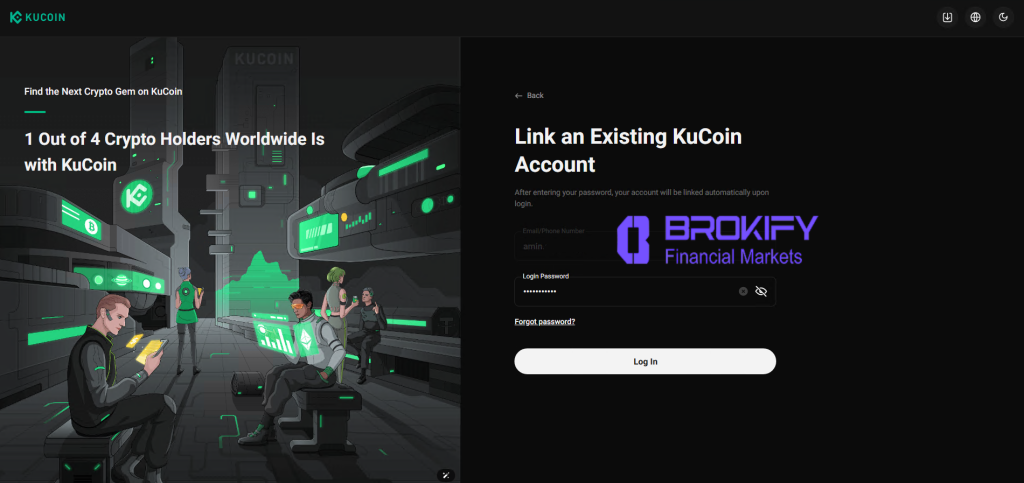
Task: Click the Link an Existing KuCoin Account heading
Action: tap(628, 150)
